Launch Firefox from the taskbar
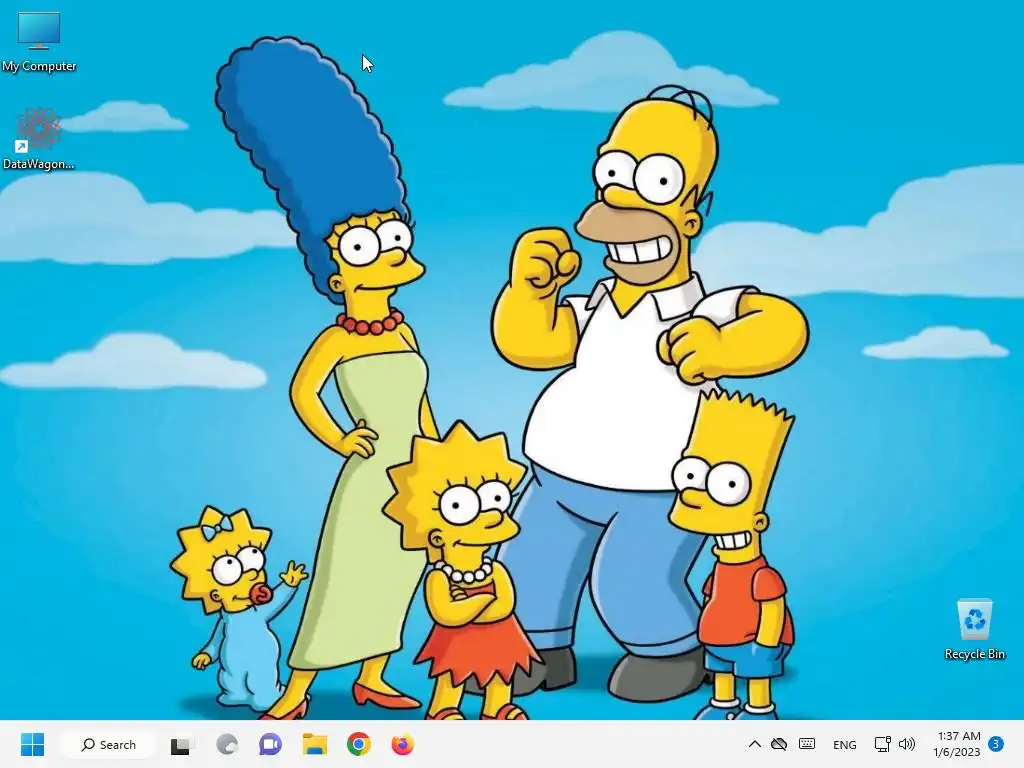 pyautogui.click(x=402, y=744)
